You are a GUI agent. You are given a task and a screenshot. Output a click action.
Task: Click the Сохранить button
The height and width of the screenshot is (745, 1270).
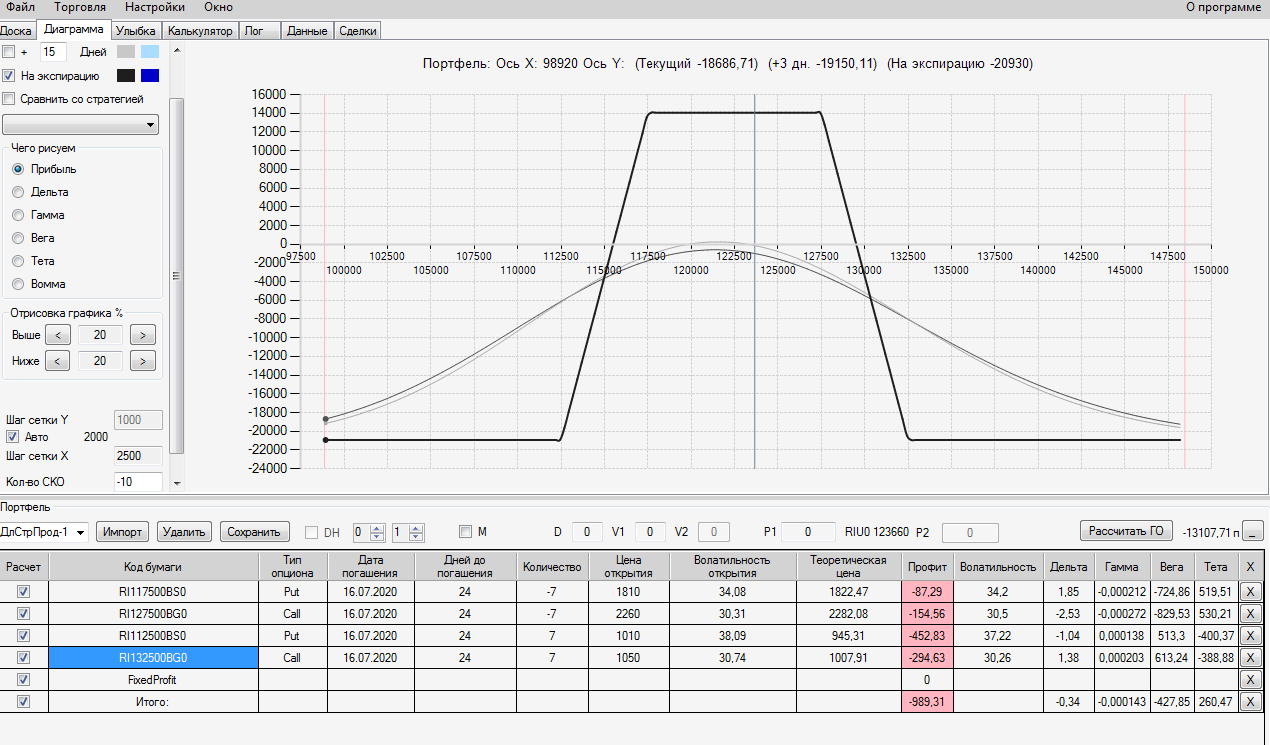coord(255,532)
